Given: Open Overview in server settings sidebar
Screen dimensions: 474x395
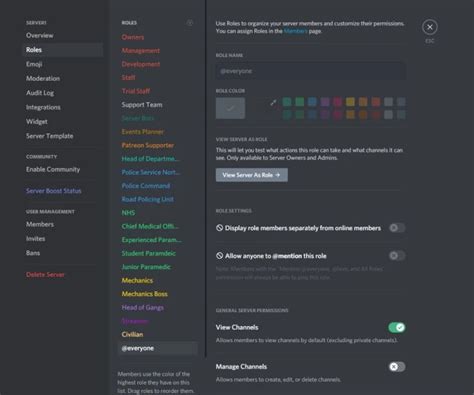Looking at the screenshot, I should tap(40, 35).
